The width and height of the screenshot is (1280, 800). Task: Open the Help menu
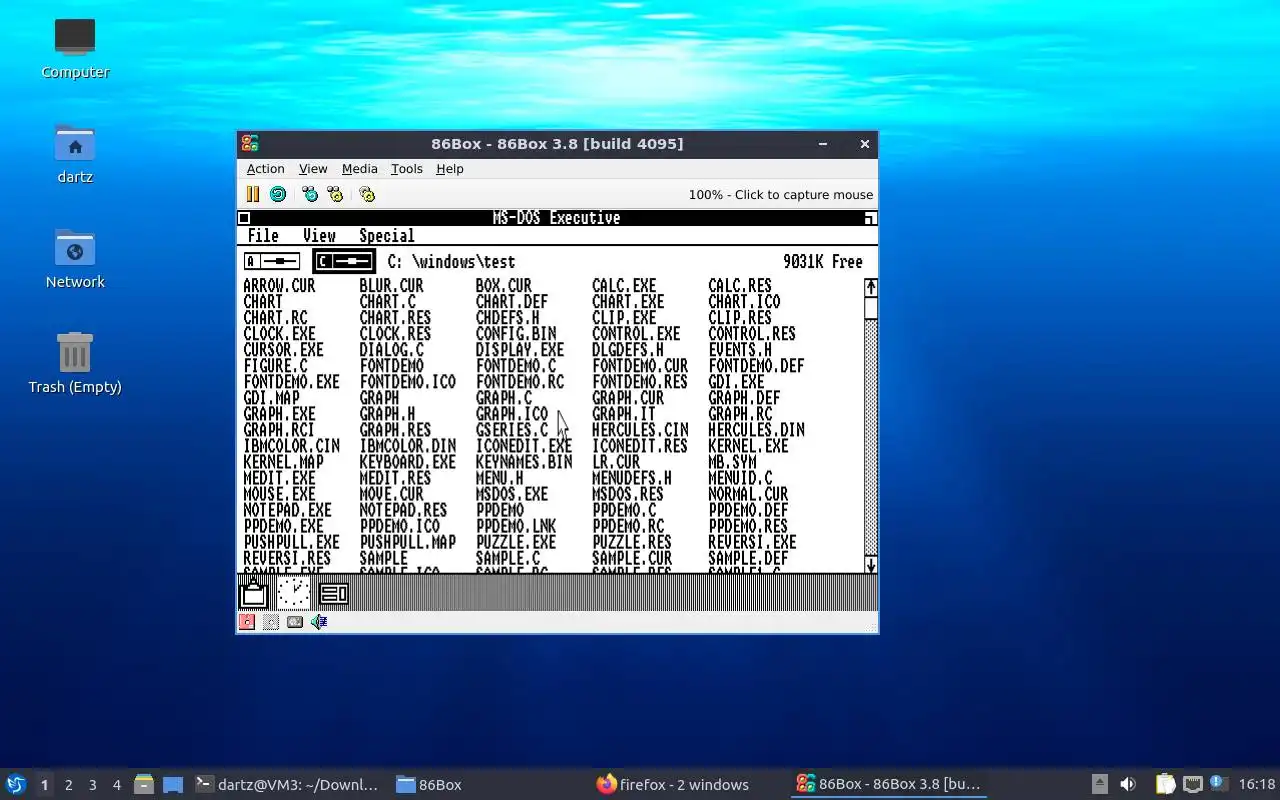[x=450, y=168]
